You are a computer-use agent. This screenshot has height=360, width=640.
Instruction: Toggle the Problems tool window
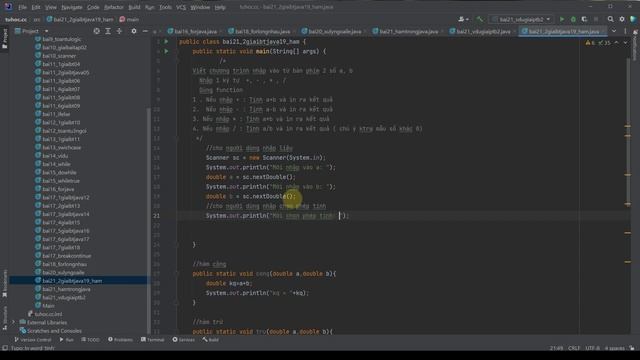120,340
